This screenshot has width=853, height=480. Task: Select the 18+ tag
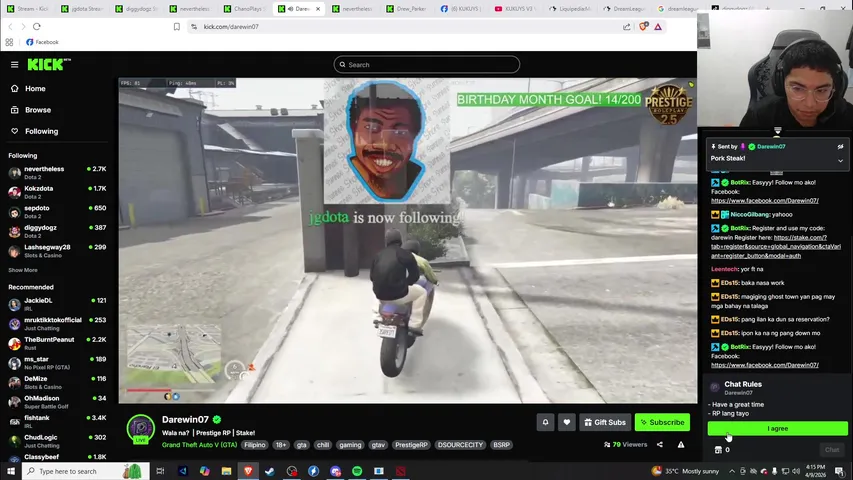281,445
